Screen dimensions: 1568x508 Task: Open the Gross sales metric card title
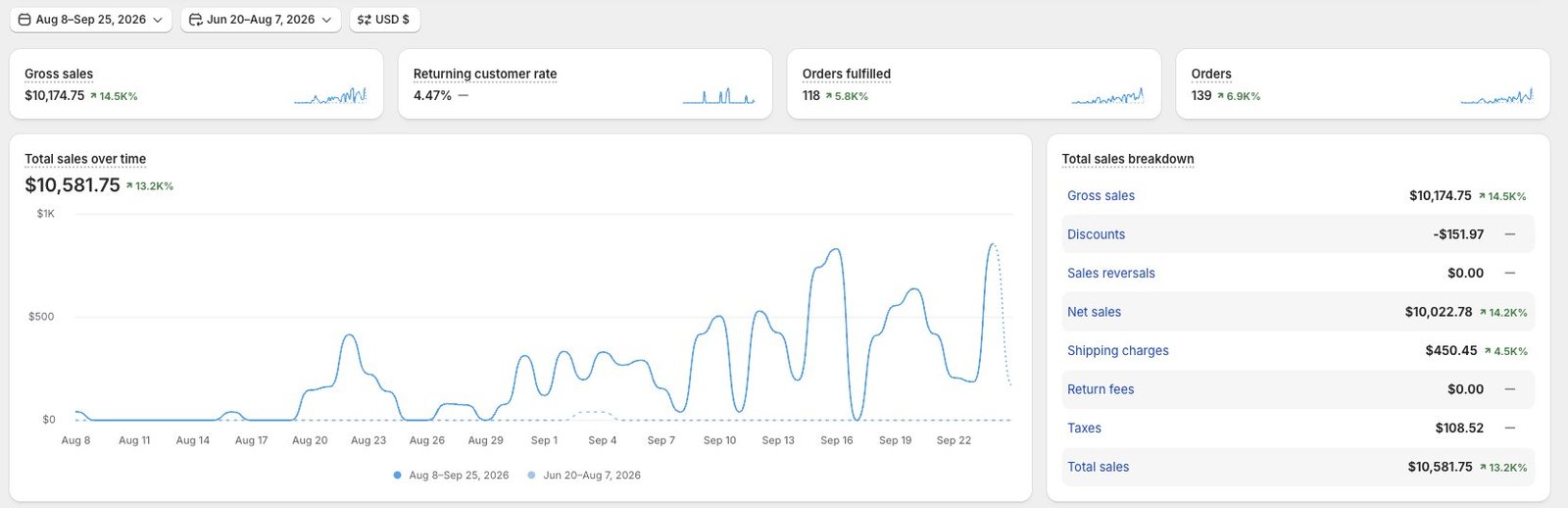pyautogui.click(x=59, y=74)
